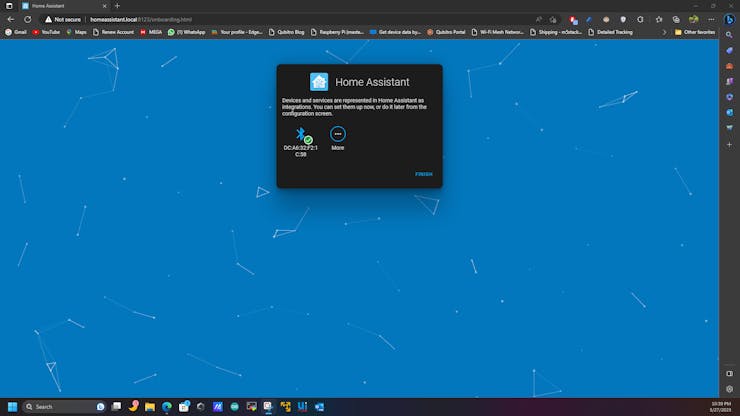Open the YouTube bookmark
This screenshot has height=416, width=740.
tap(46, 32)
